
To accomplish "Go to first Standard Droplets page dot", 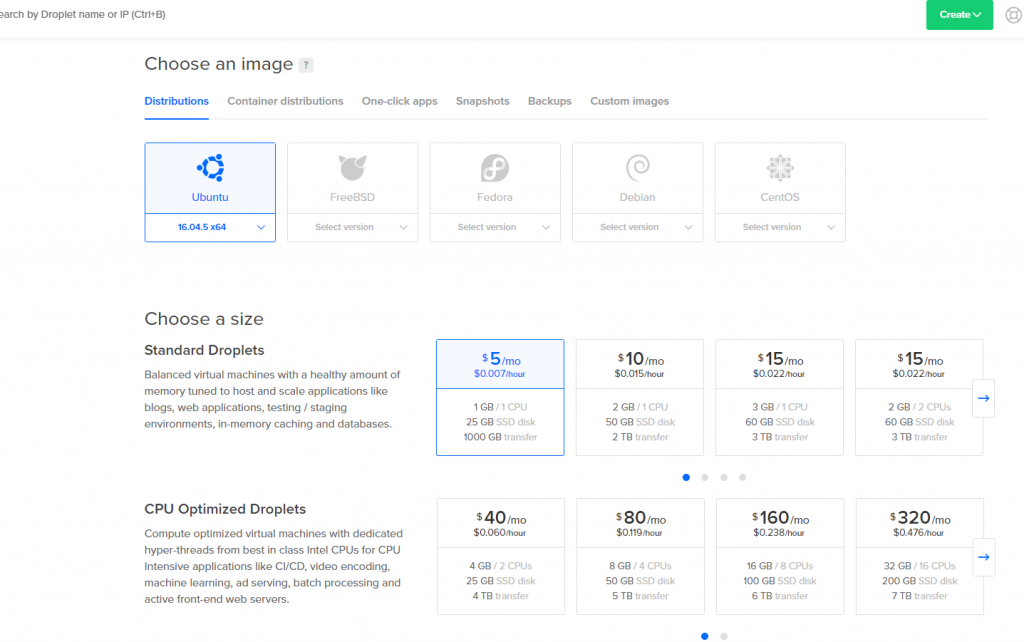I will point(686,477).
